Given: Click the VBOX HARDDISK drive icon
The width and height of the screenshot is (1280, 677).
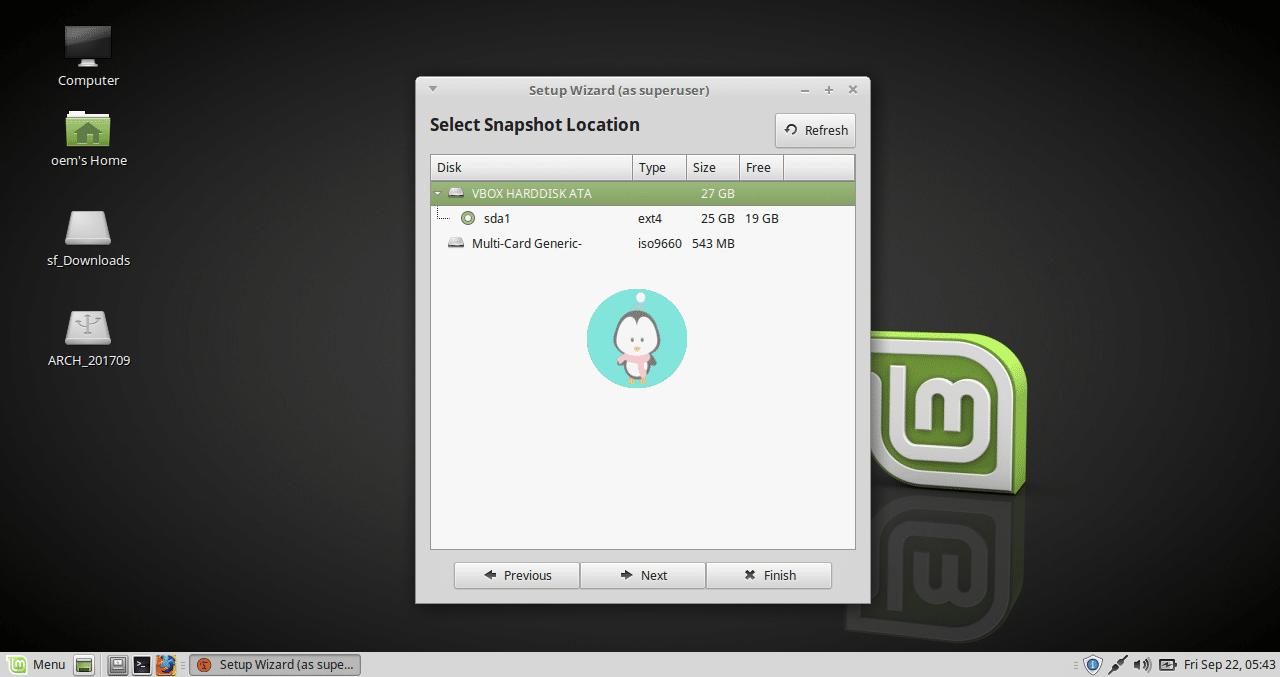Looking at the screenshot, I should 456,193.
